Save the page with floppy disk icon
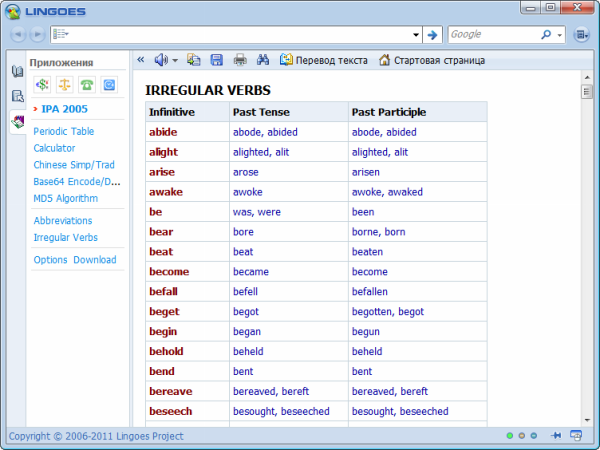The width and height of the screenshot is (600, 450). (216, 60)
